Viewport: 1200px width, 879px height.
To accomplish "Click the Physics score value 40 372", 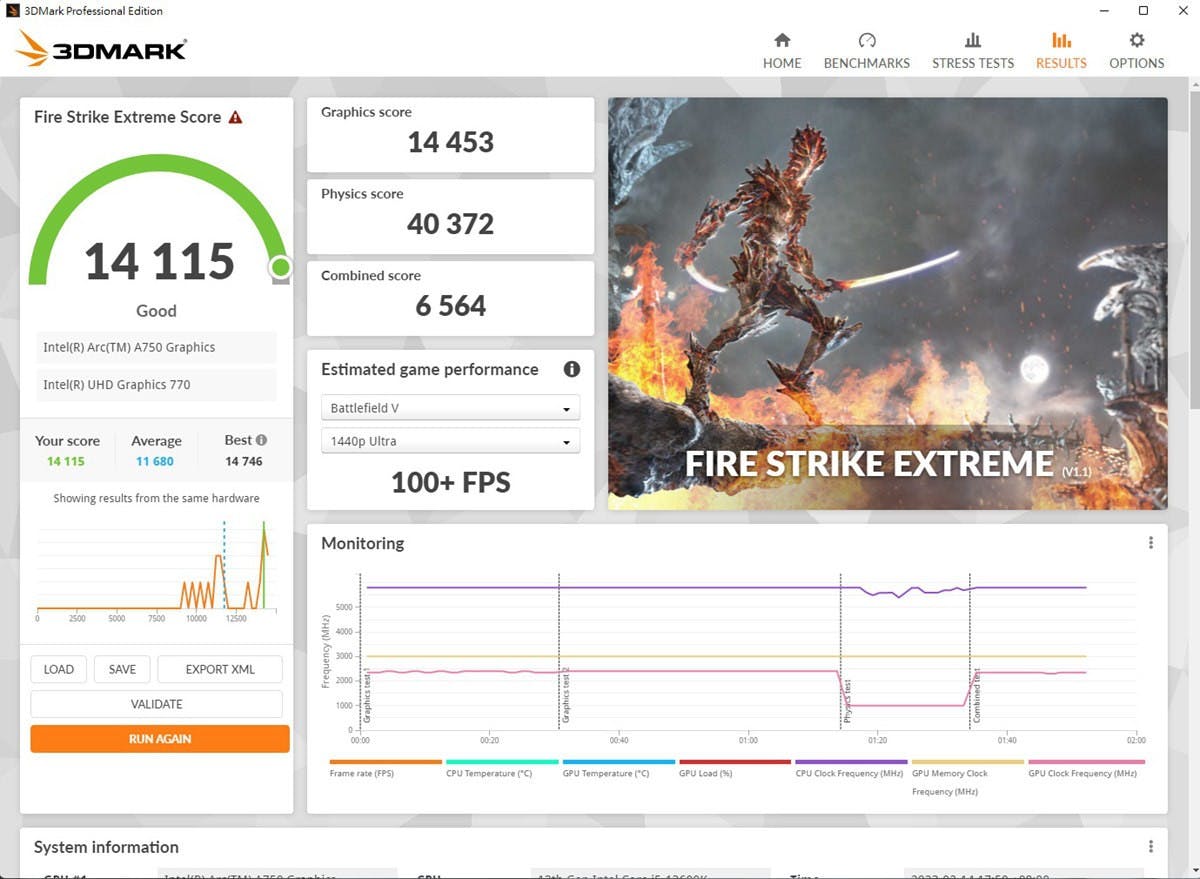I will (450, 224).
